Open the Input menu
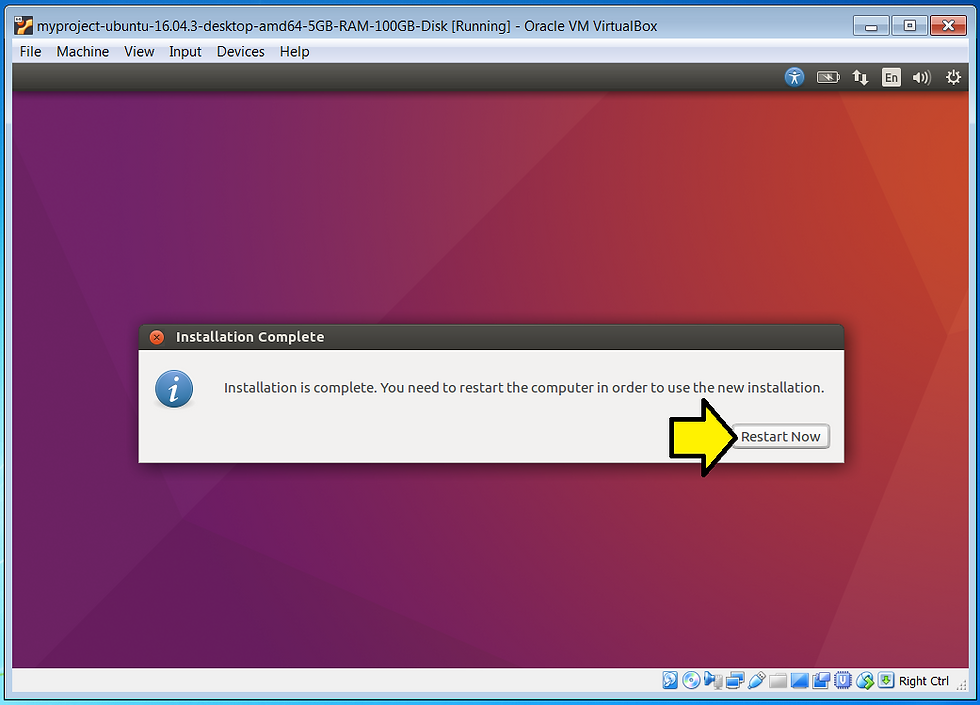Viewport: 980px width, 705px height. [185, 52]
